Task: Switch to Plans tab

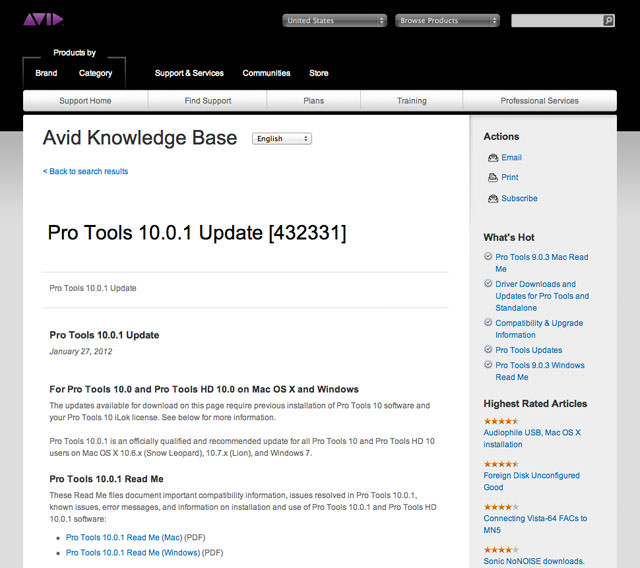Action: pos(313,101)
